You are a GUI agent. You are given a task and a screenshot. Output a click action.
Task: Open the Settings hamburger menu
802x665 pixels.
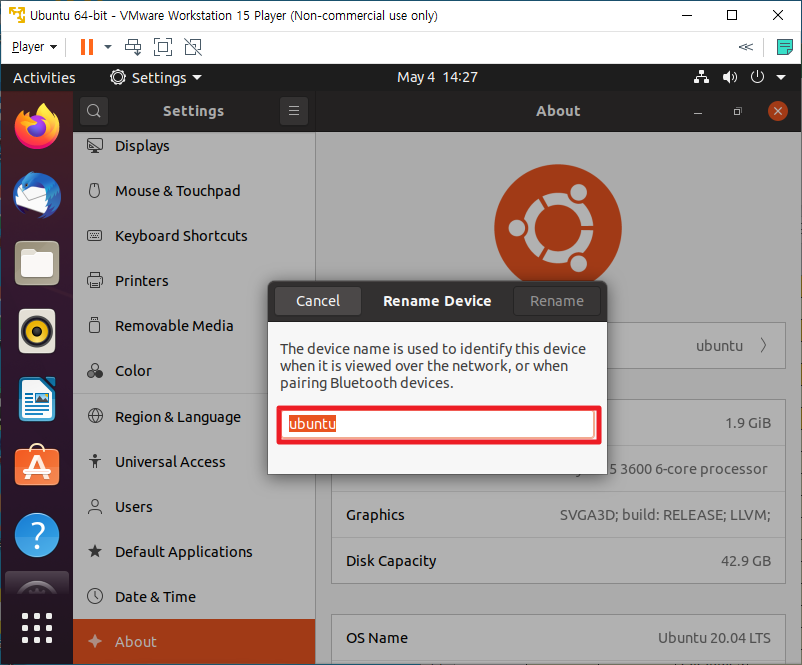(294, 111)
